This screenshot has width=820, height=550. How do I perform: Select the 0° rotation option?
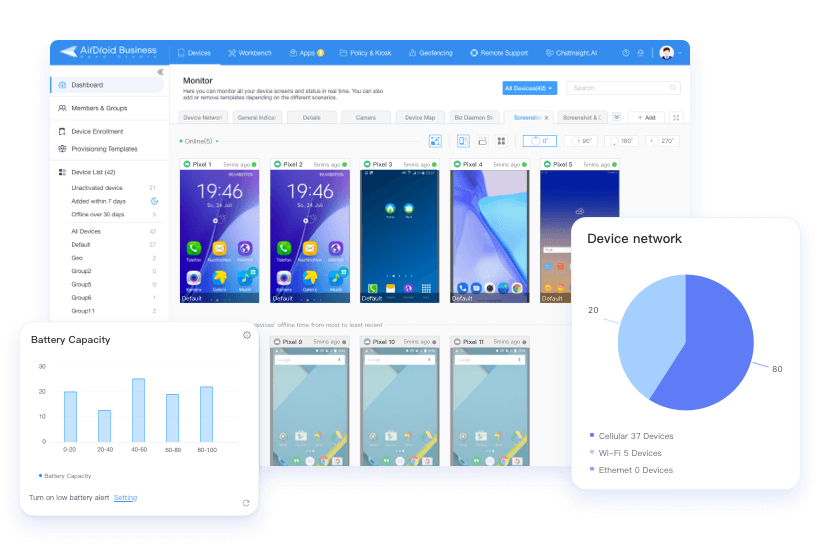click(539, 141)
